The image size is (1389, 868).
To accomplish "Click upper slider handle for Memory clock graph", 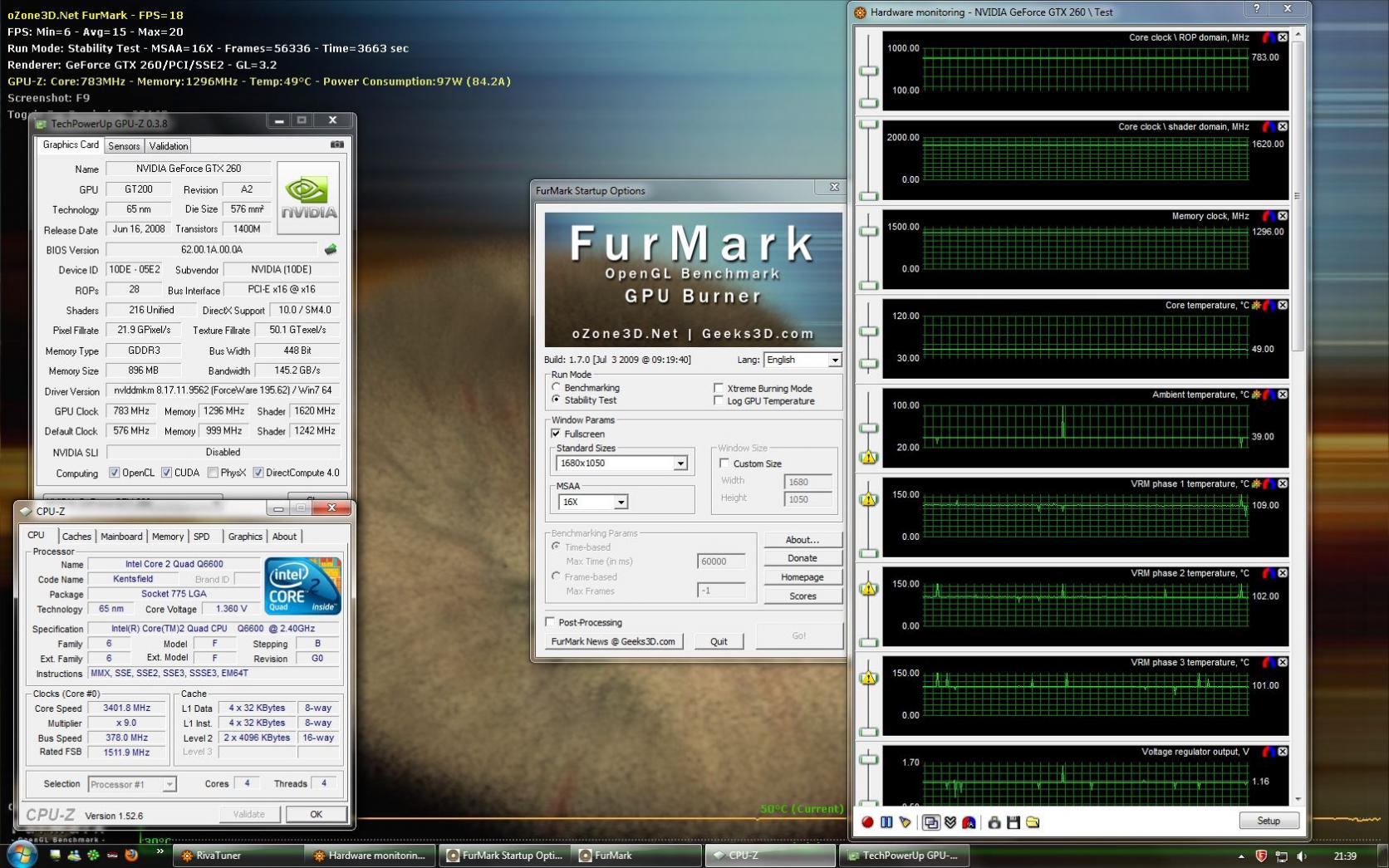I will 869,232.
